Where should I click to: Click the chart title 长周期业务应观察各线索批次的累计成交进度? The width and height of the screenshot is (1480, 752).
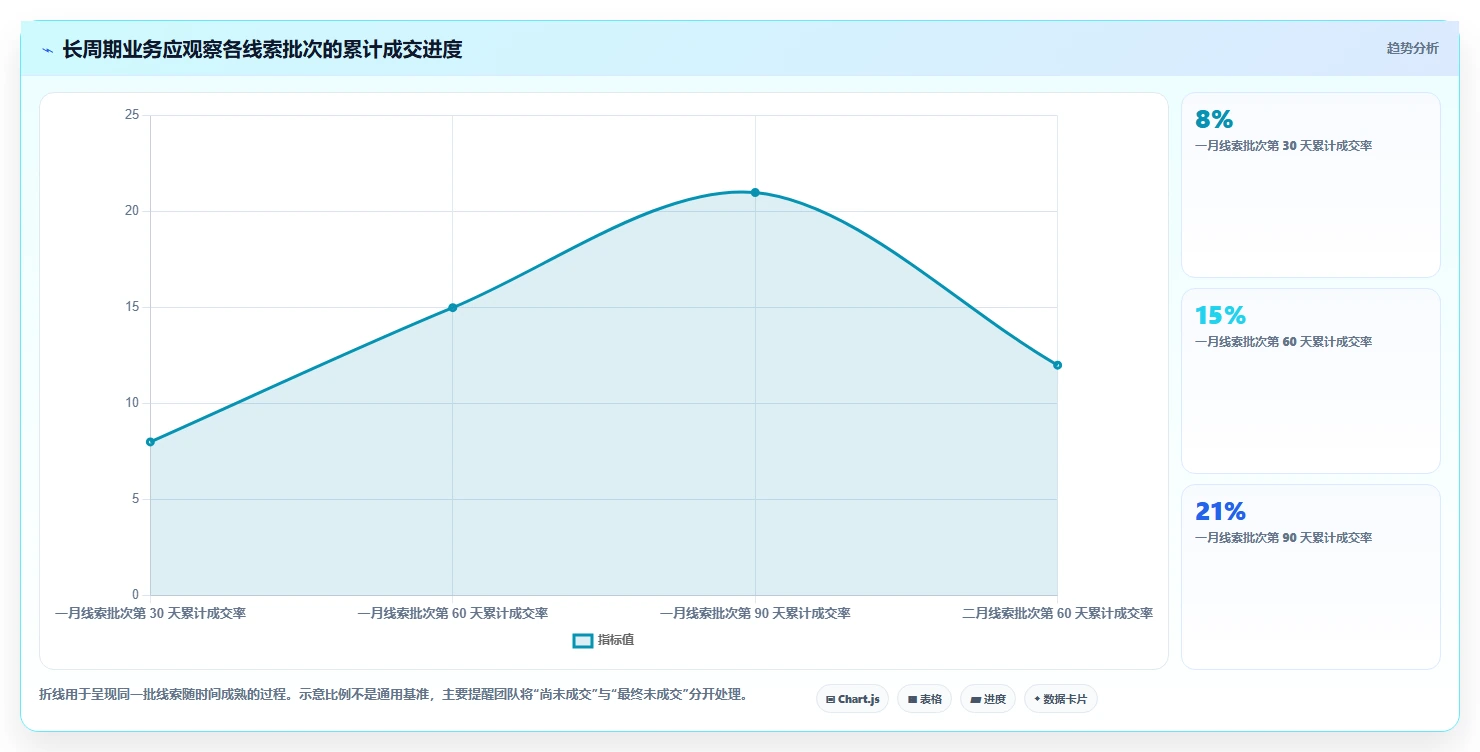click(x=262, y=49)
